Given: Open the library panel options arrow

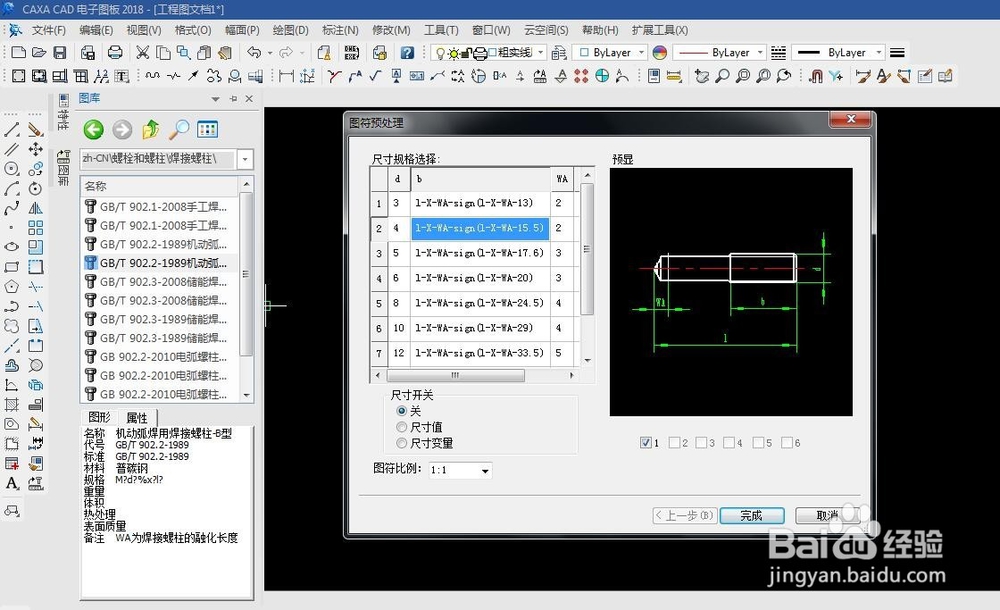Looking at the screenshot, I should click(x=216, y=99).
